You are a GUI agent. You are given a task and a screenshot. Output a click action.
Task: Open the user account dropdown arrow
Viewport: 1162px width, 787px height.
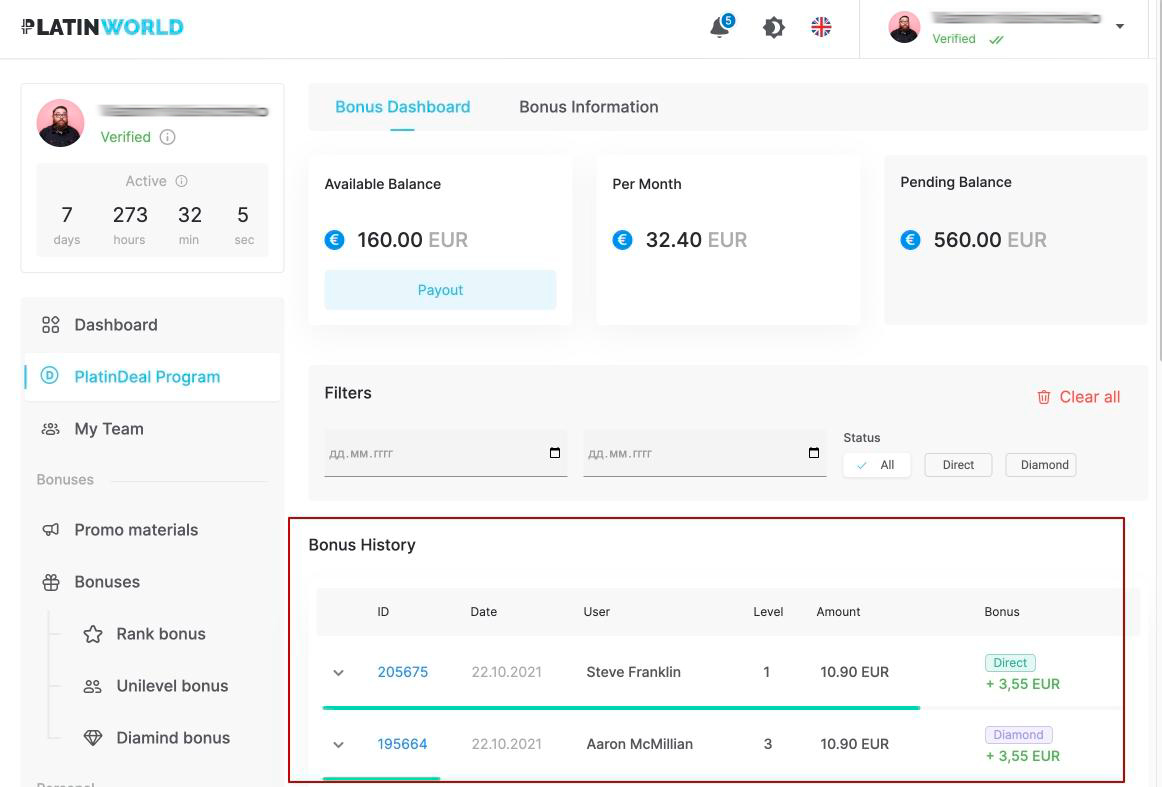coord(1119,27)
